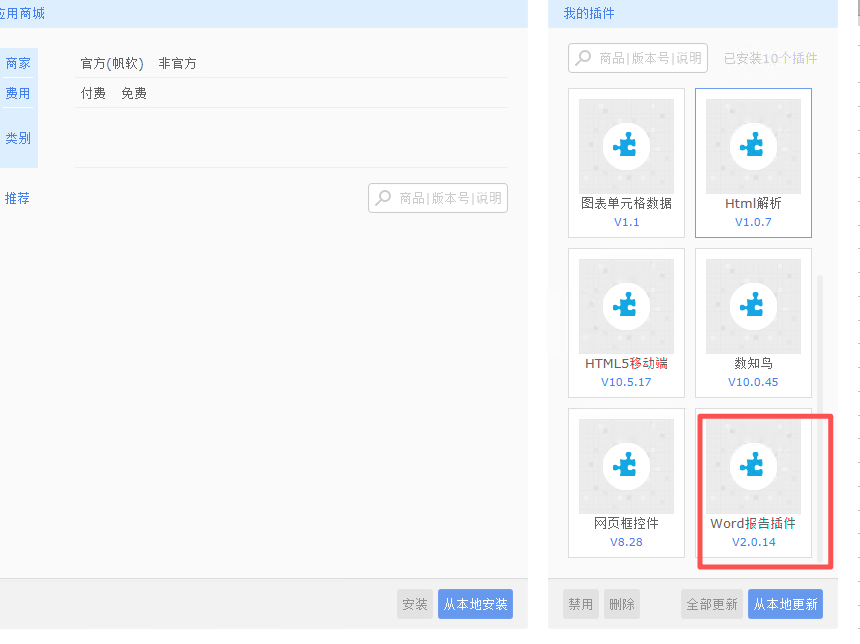Screen dimensions: 860x644
Task: Filter by 非官方 merchant
Action: pos(177,64)
